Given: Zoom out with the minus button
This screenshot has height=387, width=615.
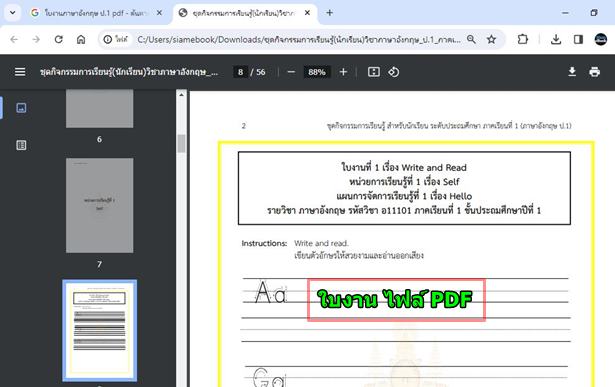Looking at the screenshot, I should click(x=291, y=72).
